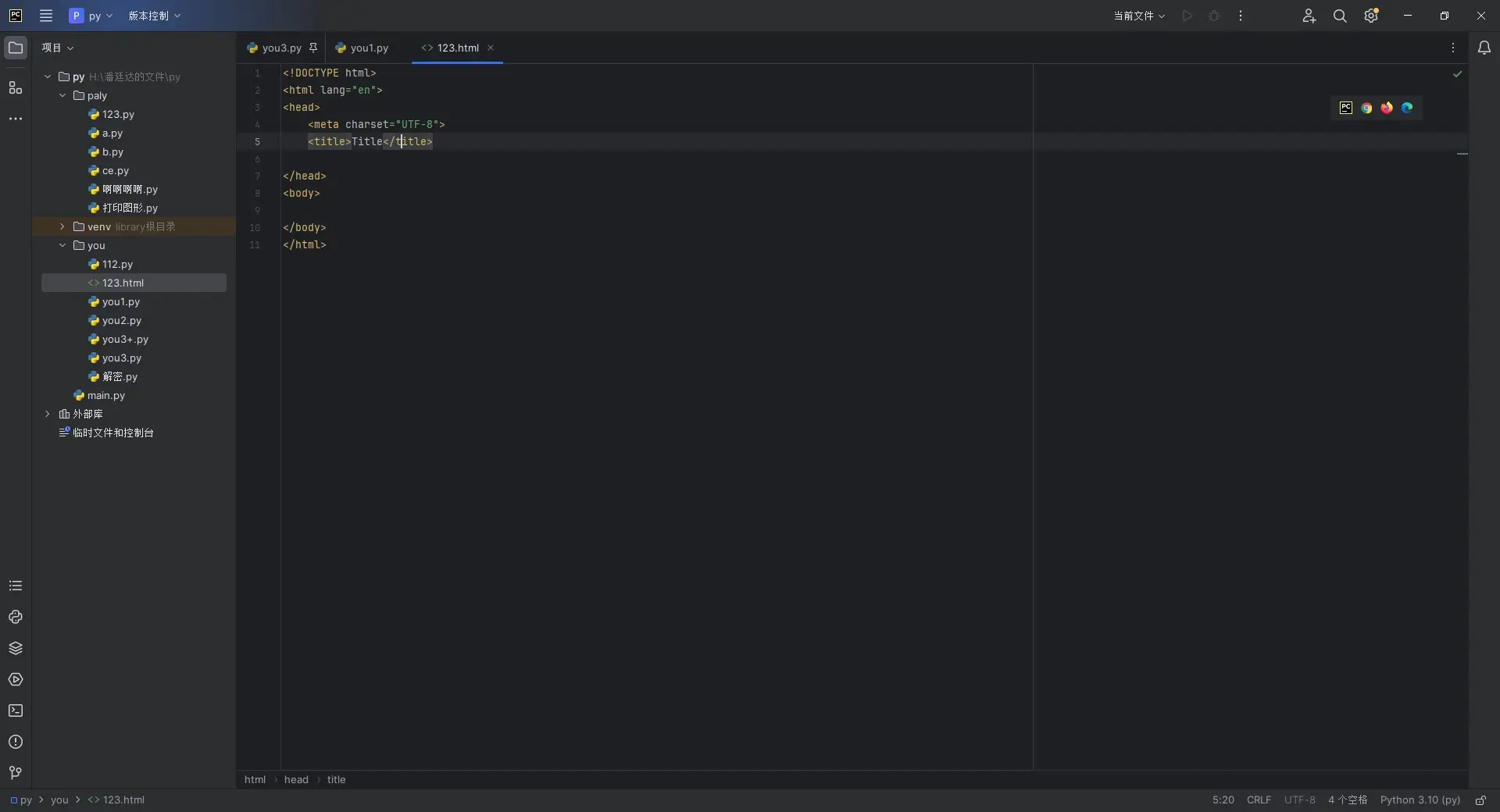Open Python 3.10 (py) interpreter selector

click(1420, 800)
